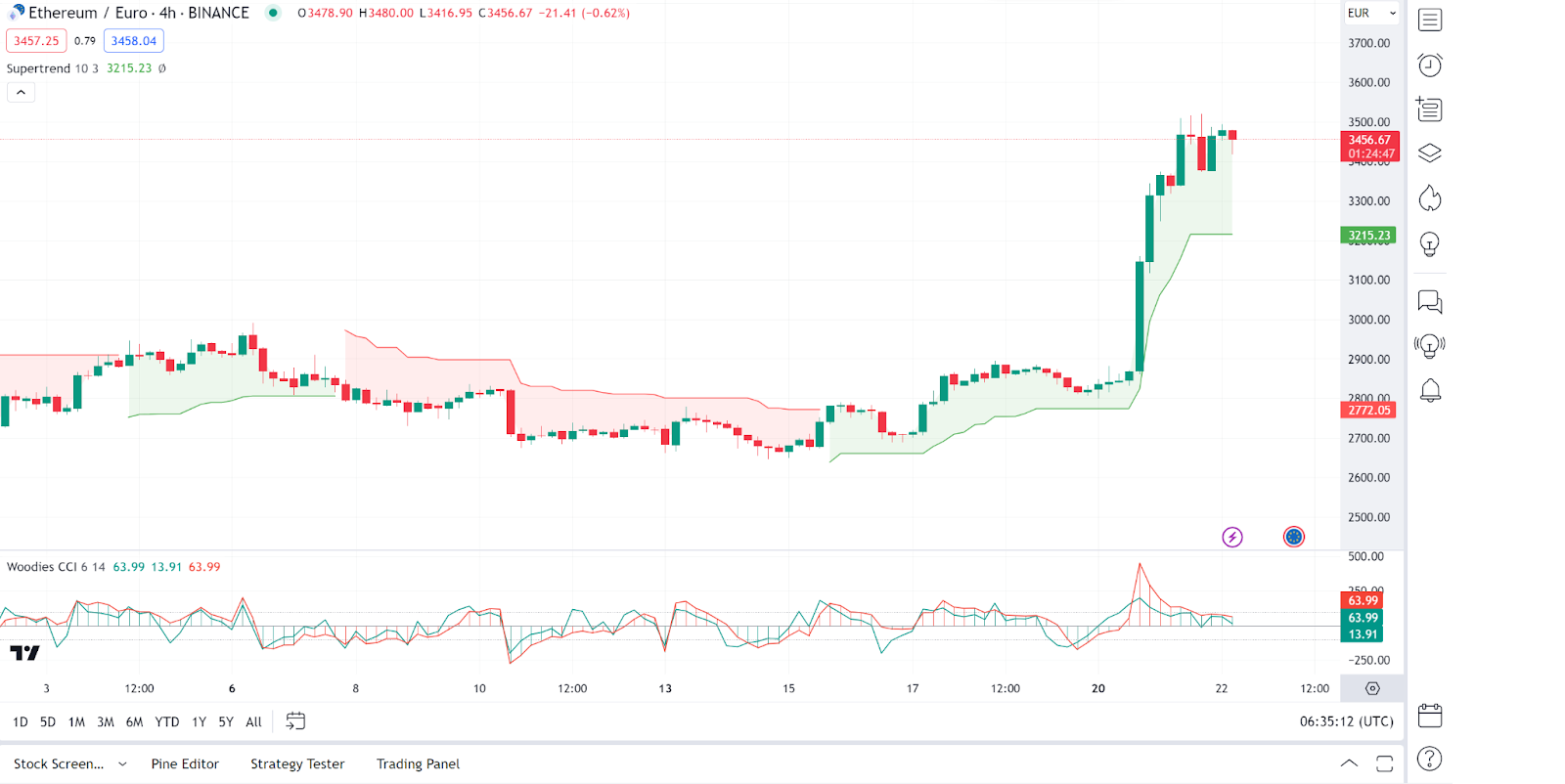
Task: Open the Object tree layers icon
Action: [x=1430, y=153]
